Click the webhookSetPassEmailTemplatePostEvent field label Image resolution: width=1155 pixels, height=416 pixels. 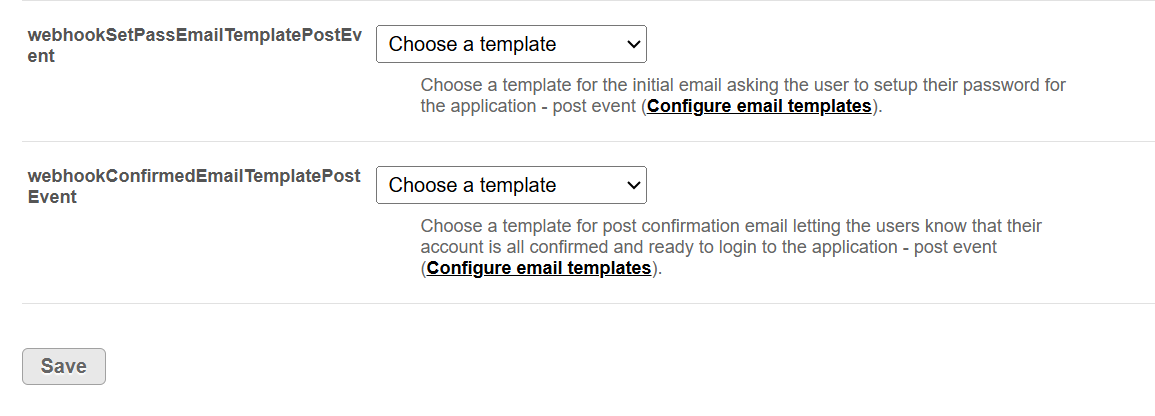coord(194,45)
